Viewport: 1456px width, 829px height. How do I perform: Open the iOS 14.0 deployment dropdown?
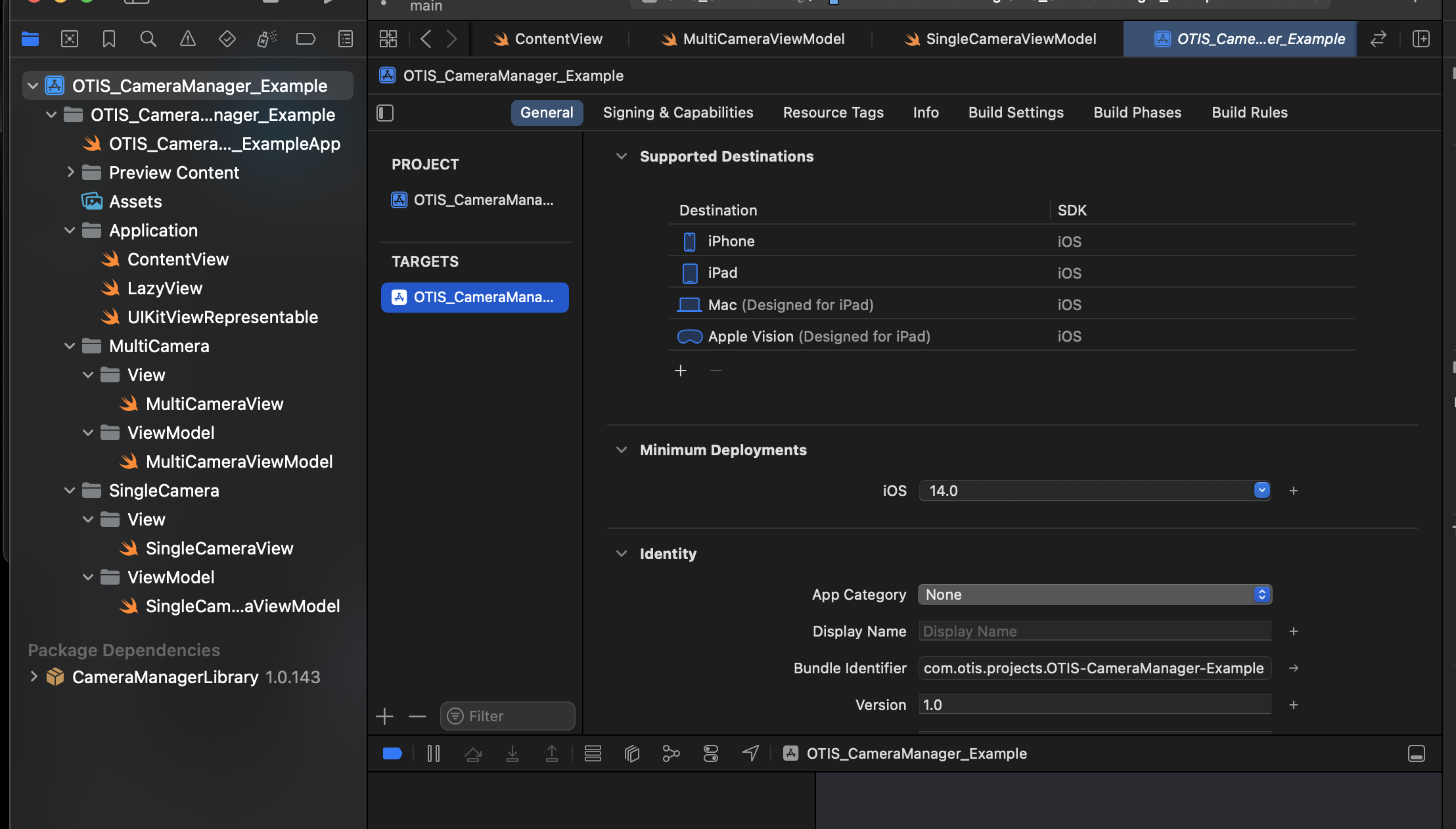click(1262, 491)
